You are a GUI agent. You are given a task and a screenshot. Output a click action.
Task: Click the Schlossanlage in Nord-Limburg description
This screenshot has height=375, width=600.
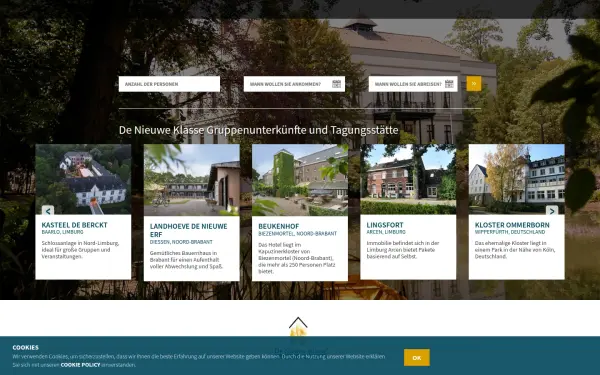click(x=80, y=249)
